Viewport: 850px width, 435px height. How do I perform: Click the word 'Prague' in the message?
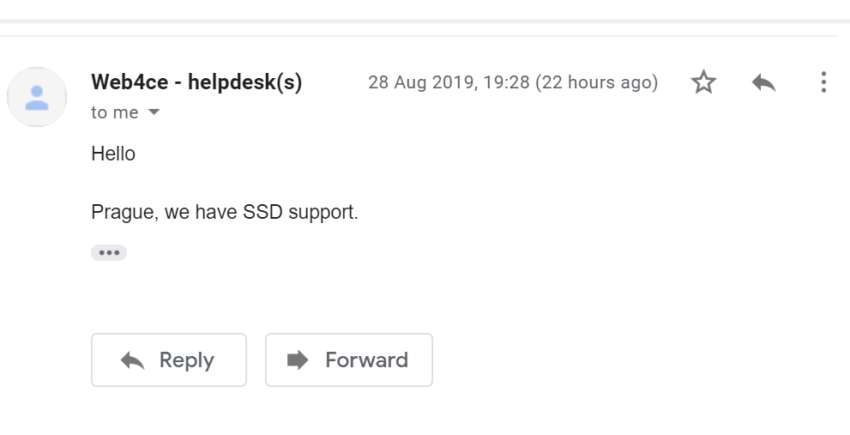click(x=123, y=212)
